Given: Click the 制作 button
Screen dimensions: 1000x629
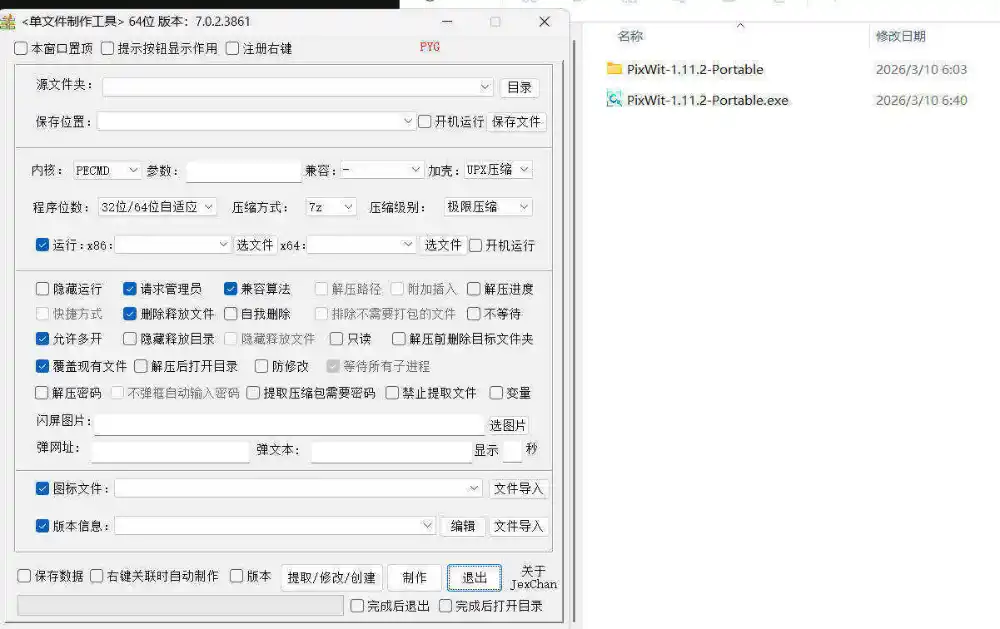Looking at the screenshot, I should pos(415,577).
